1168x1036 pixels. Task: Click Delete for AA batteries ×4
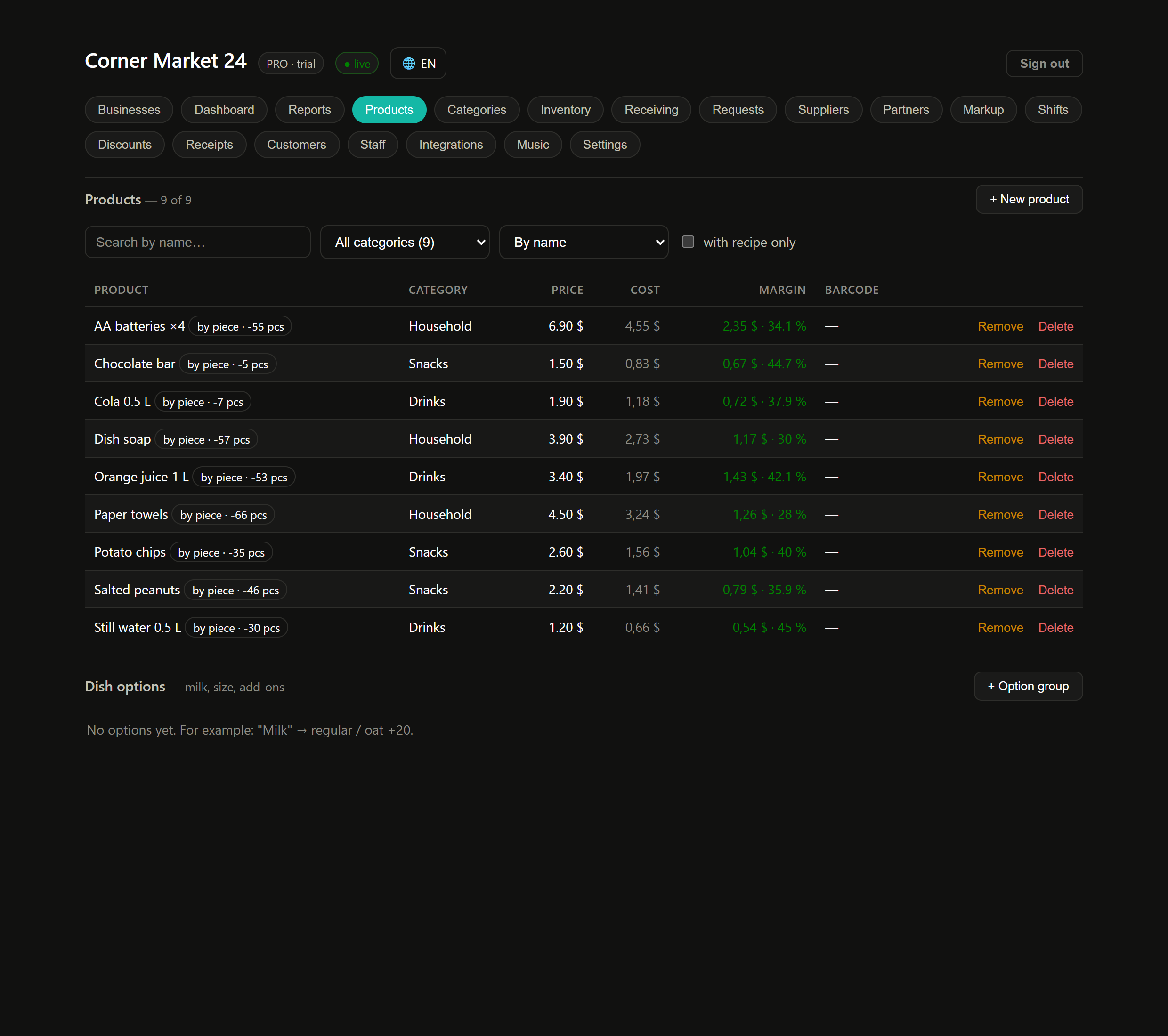(x=1055, y=326)
